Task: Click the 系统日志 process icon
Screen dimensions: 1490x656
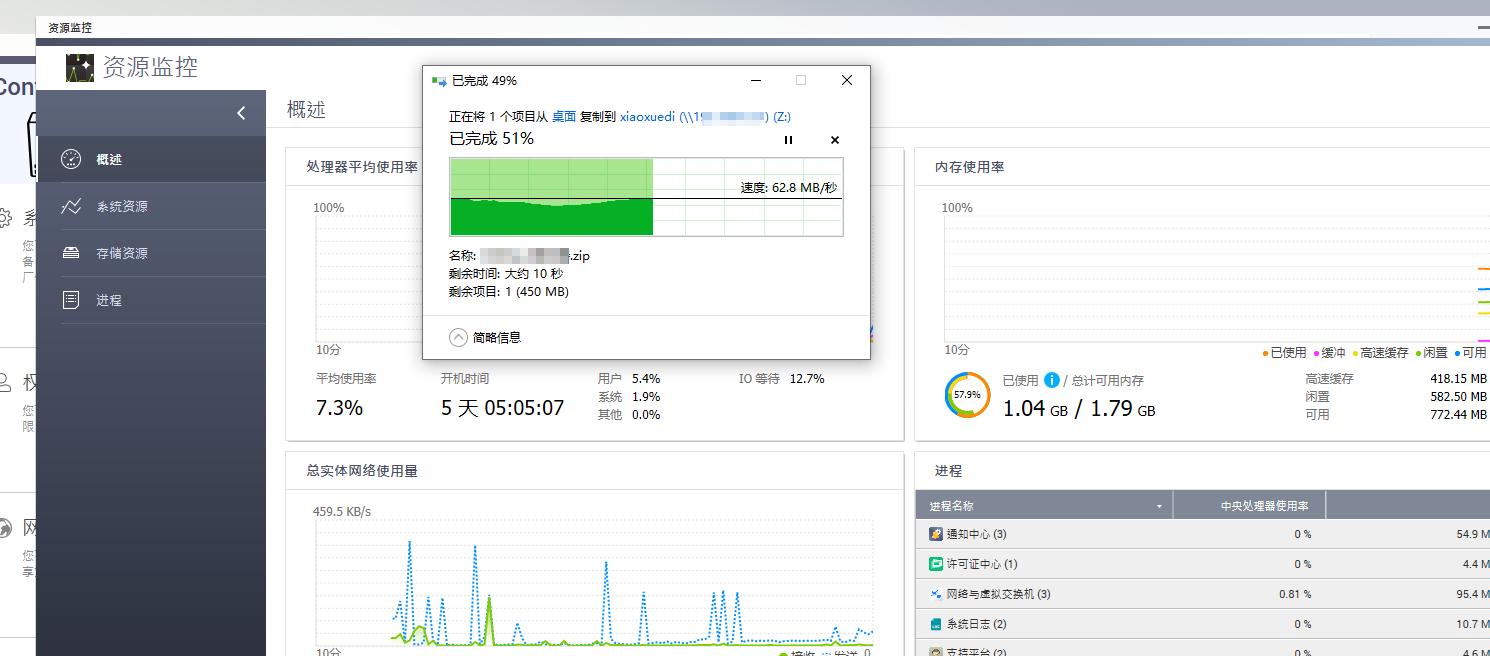Action: tap(932, 623)
